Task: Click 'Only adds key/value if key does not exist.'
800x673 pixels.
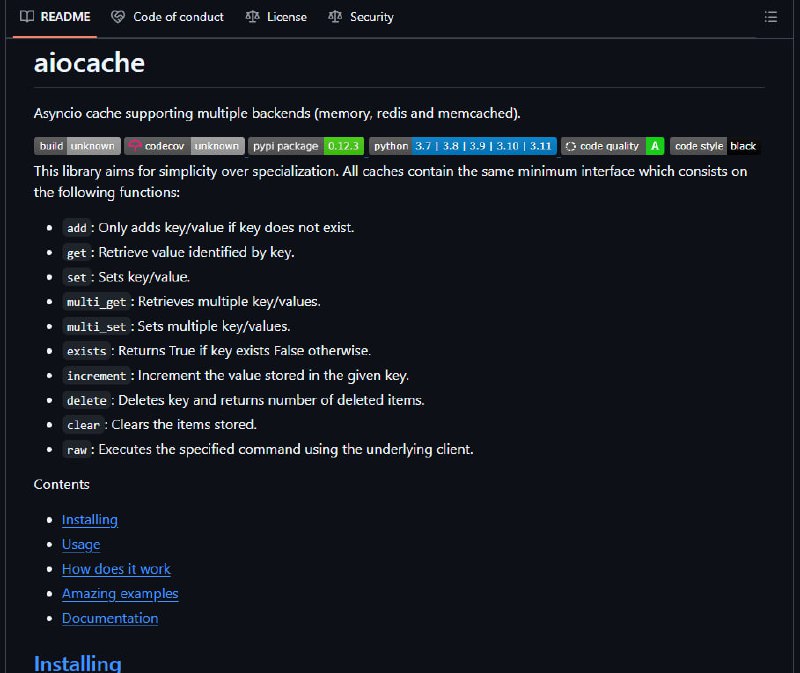Action: coord(226,228)
